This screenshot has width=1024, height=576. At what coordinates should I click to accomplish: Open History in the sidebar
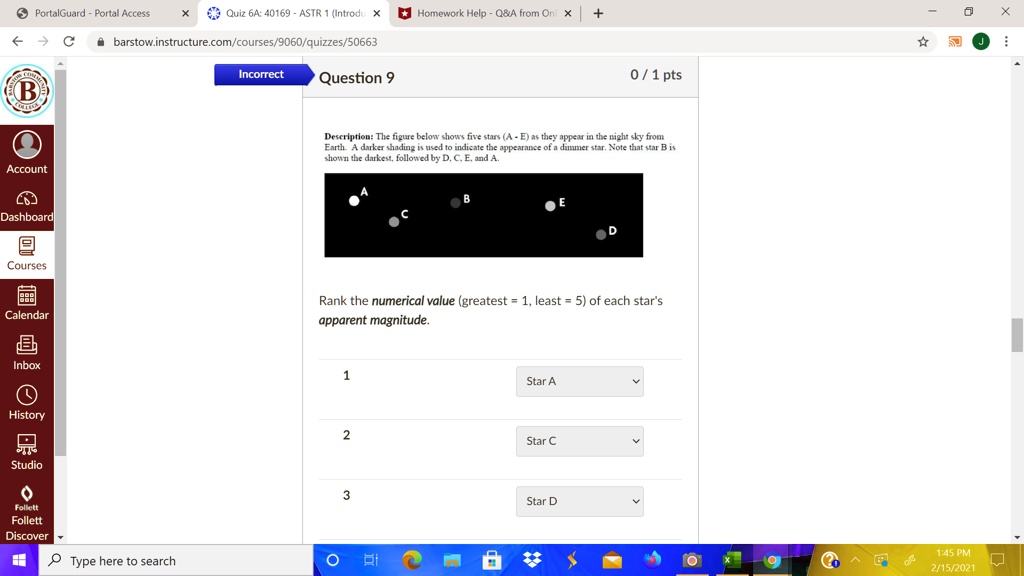click(x=27, y=403)
